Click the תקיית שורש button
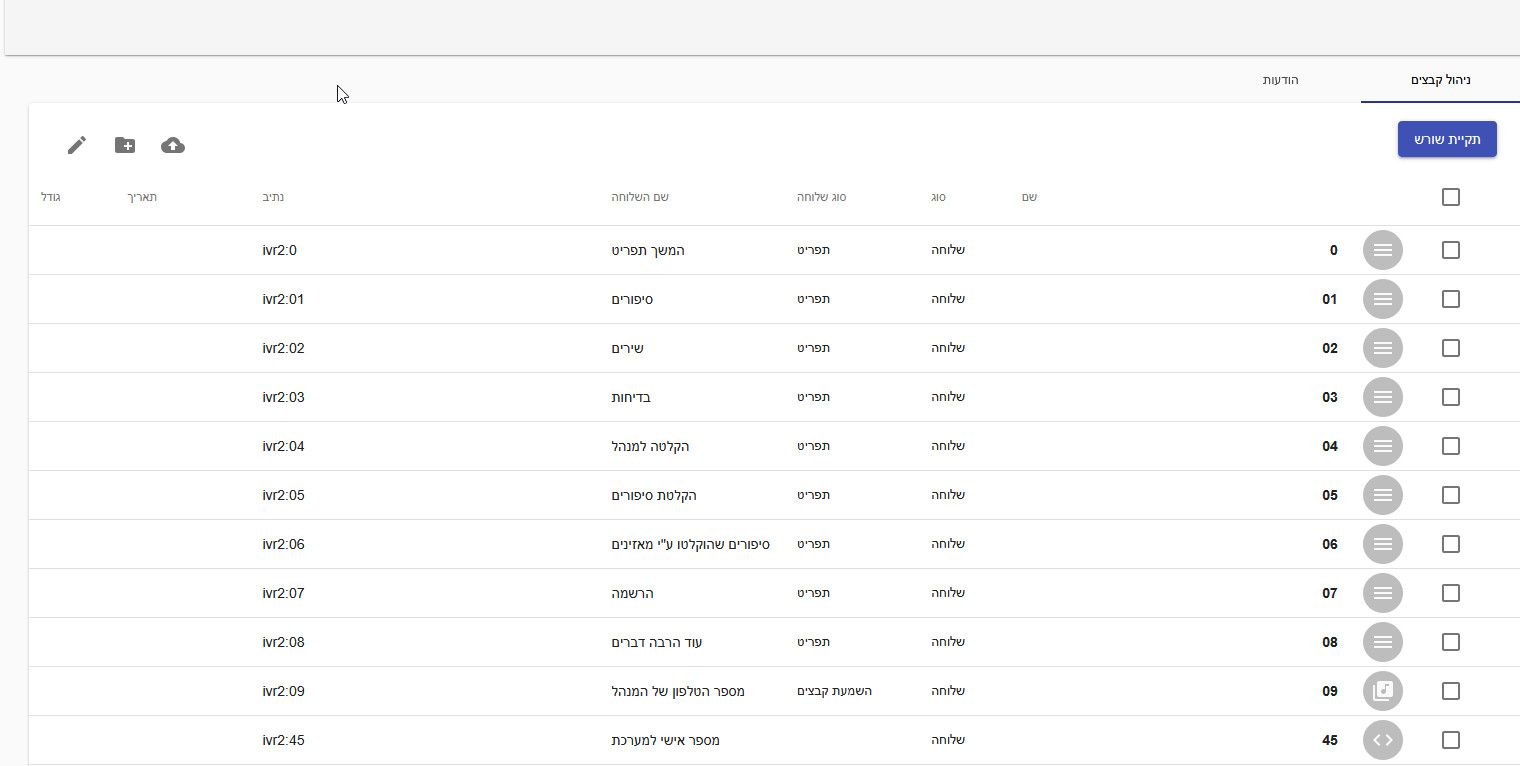Image resolution: width=1520 pixels, height=766 pixels. (x=1447, y=139)
